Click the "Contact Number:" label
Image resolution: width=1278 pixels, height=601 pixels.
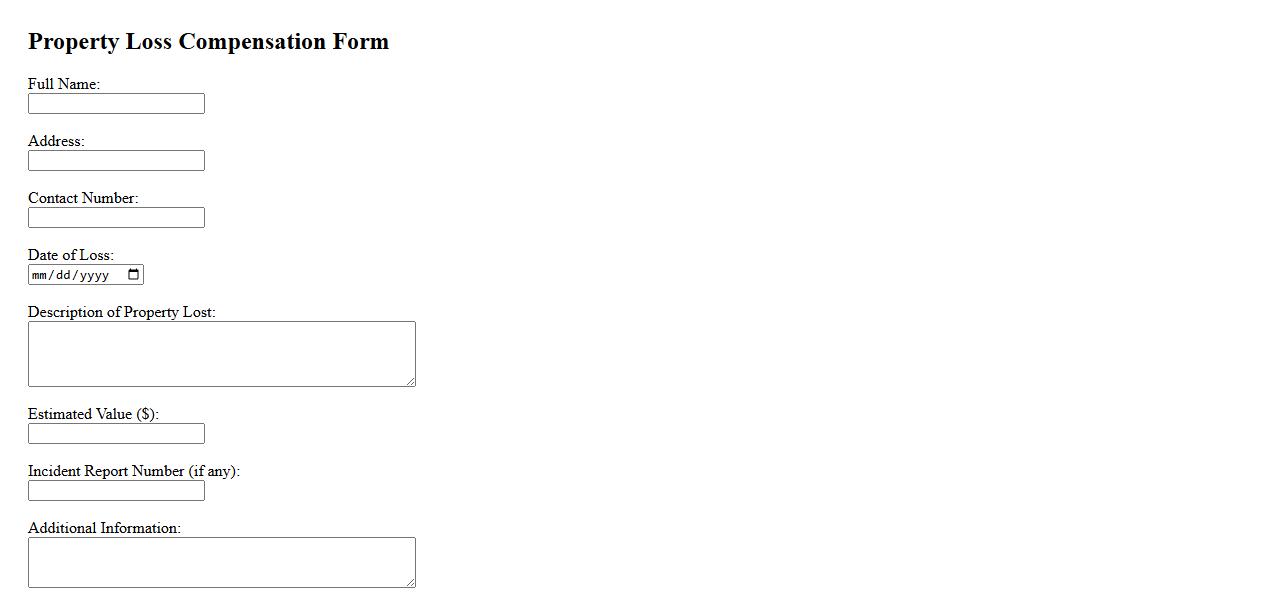pos(83,198)
